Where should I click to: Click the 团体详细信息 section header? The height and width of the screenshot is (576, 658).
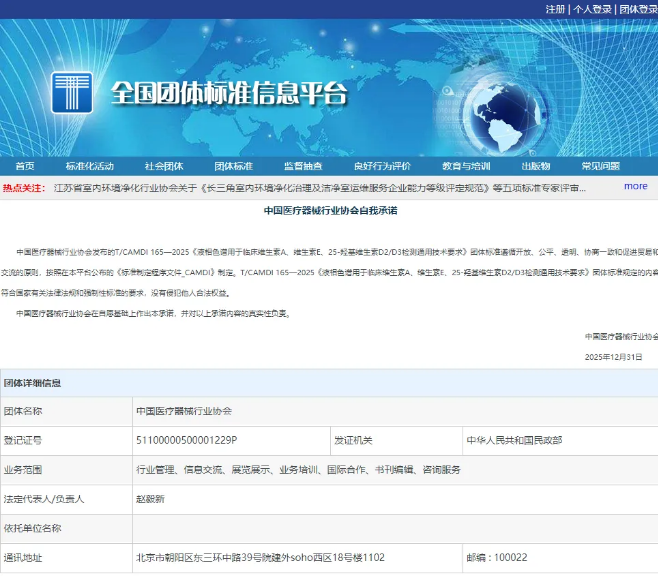click(x=32, y=383)
